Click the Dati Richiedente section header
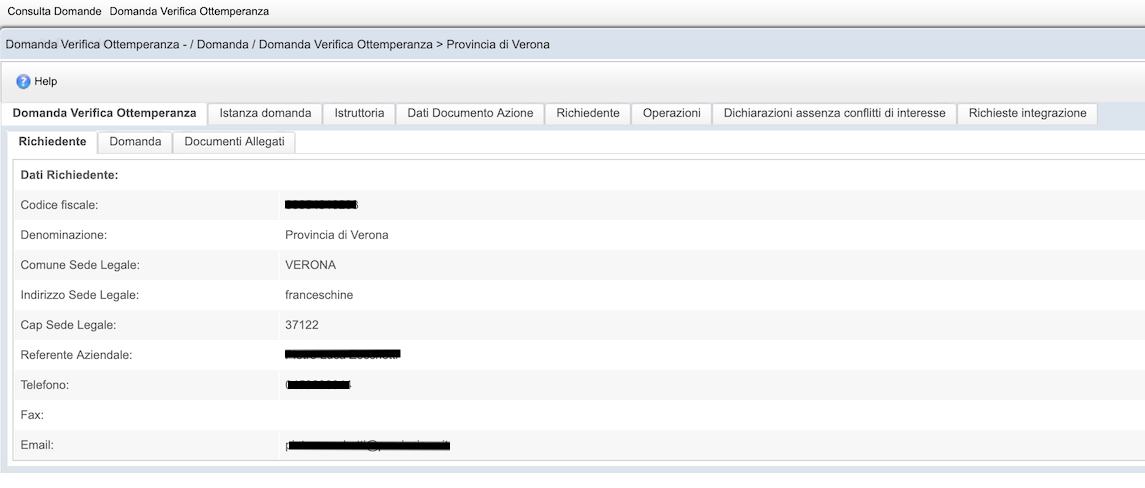 pyautogui.click(x=69, y=175)
